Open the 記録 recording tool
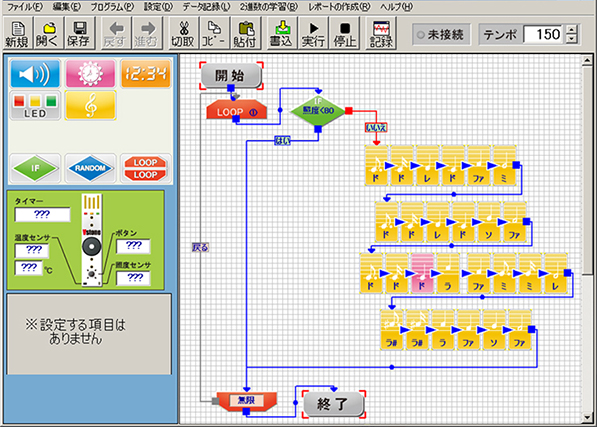 381,33
